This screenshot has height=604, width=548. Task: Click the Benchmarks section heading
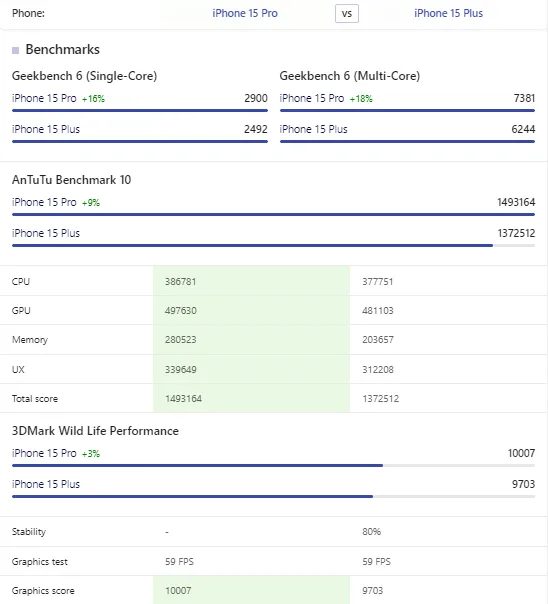[x=62, y=50]
